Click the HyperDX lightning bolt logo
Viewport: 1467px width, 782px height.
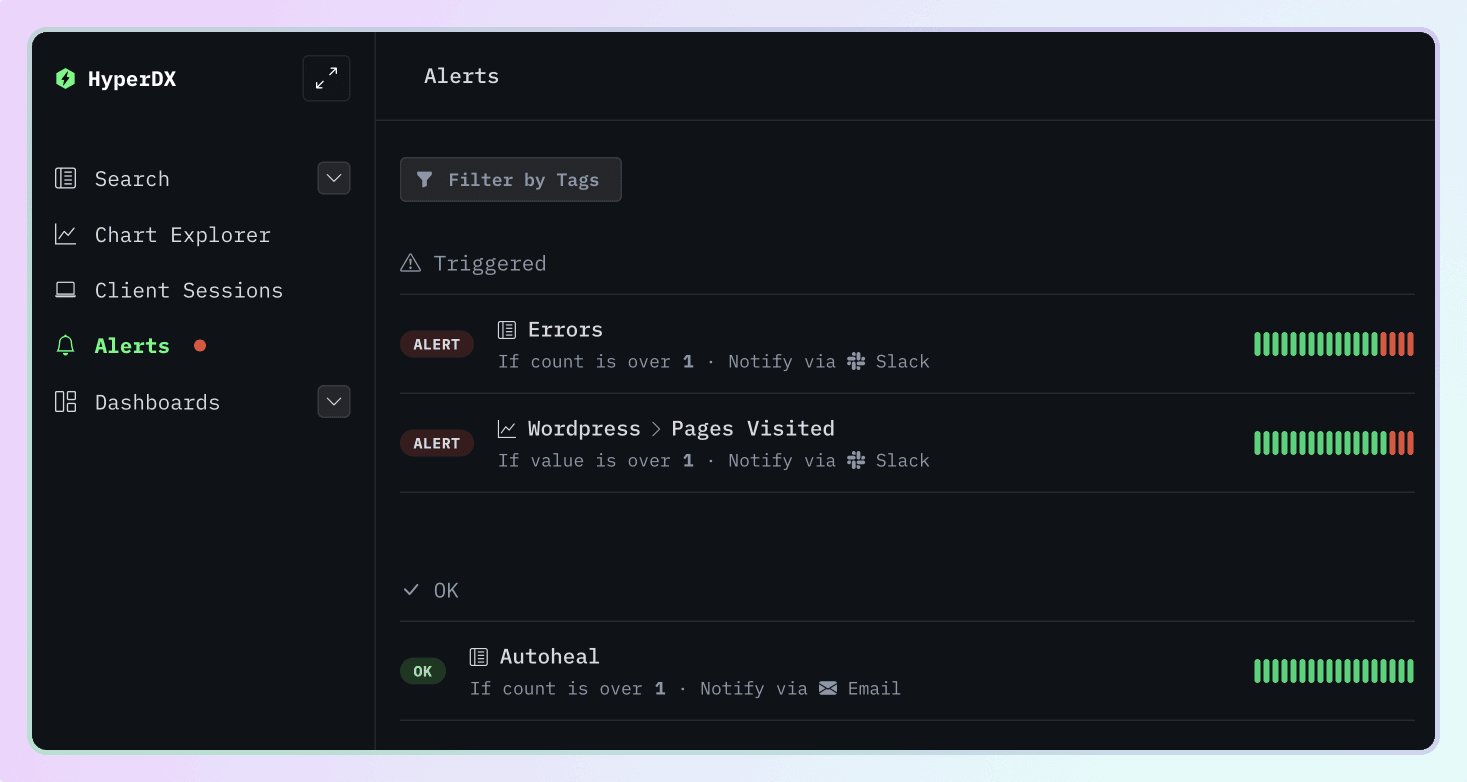coord(66,78)
